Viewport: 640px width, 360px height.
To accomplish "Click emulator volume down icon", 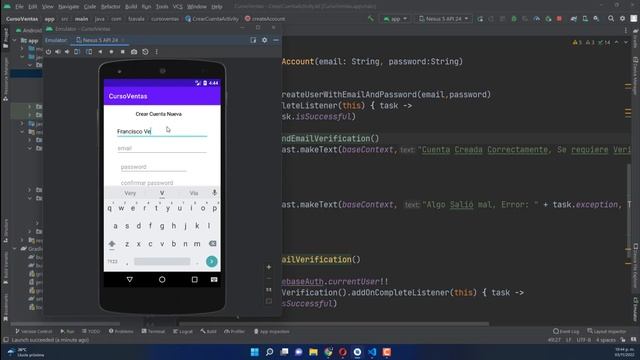I will (67, 52).
